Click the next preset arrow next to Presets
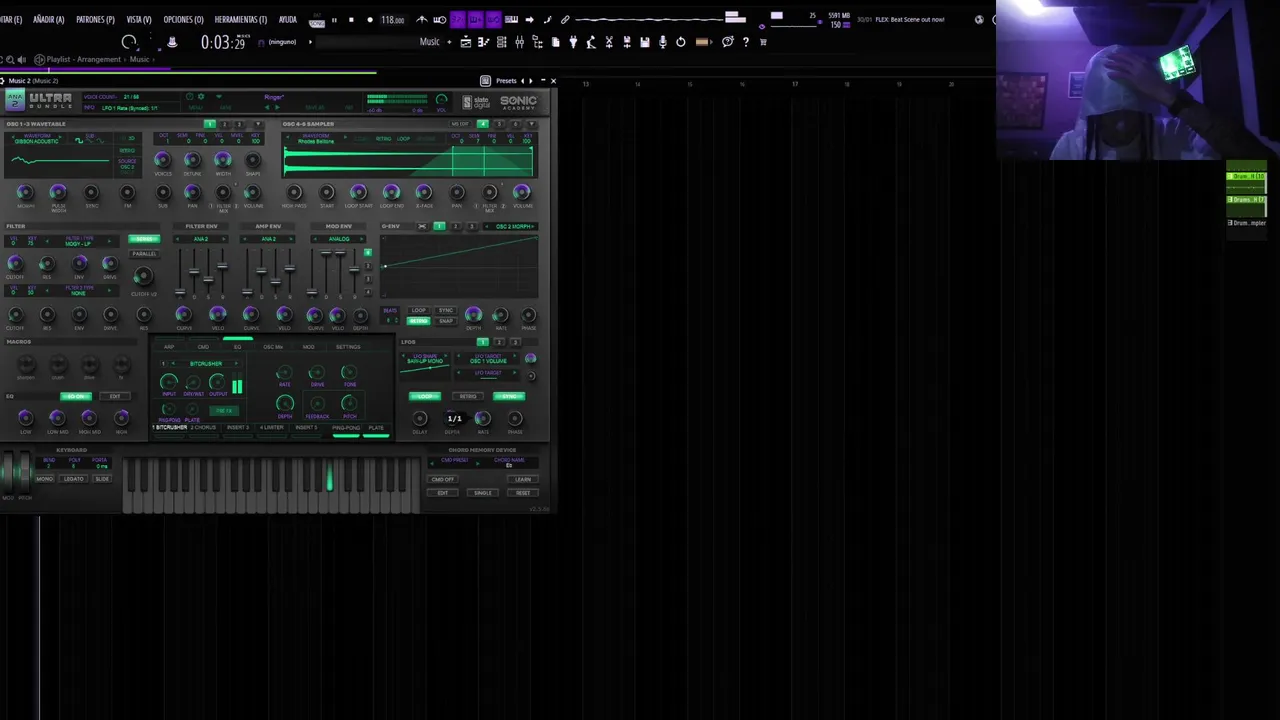1280x720 pixels. [x=531, y=81]
